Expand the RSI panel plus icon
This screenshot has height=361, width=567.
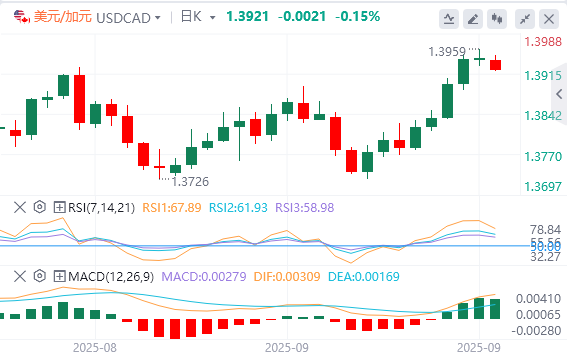pyautogui.click(x=59, y=208)
